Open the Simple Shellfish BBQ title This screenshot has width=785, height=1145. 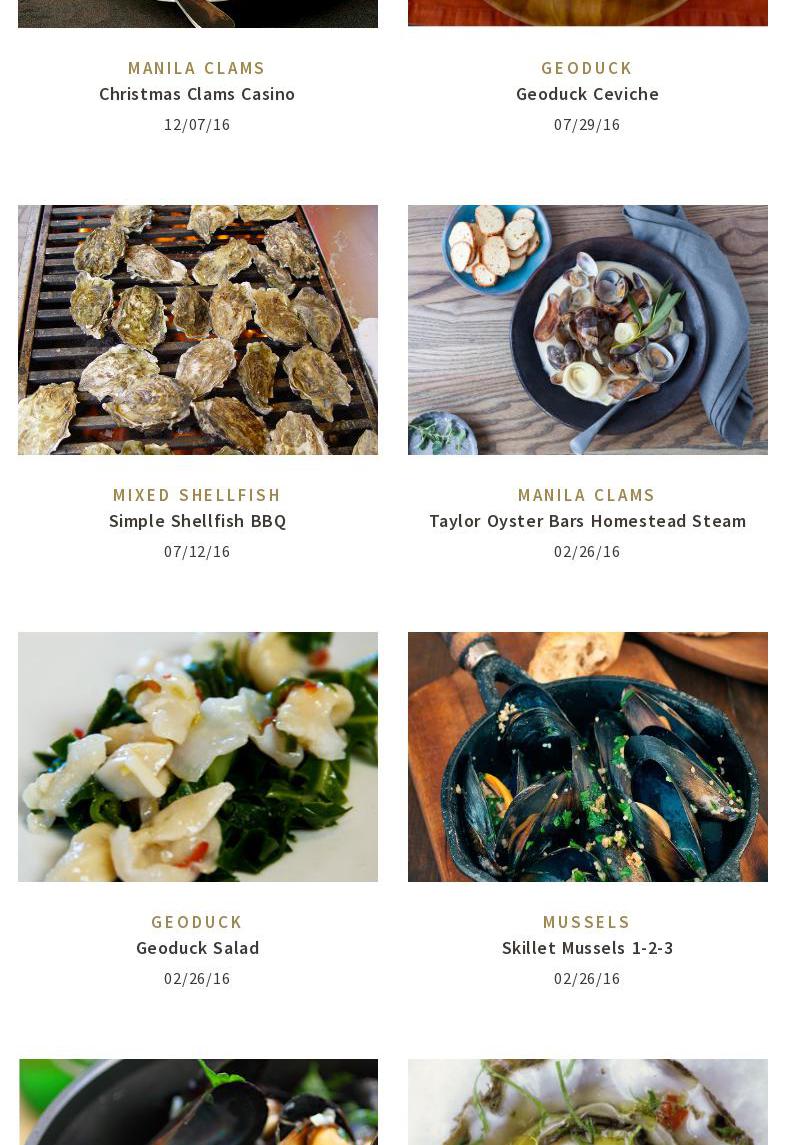tap(197, 521)
